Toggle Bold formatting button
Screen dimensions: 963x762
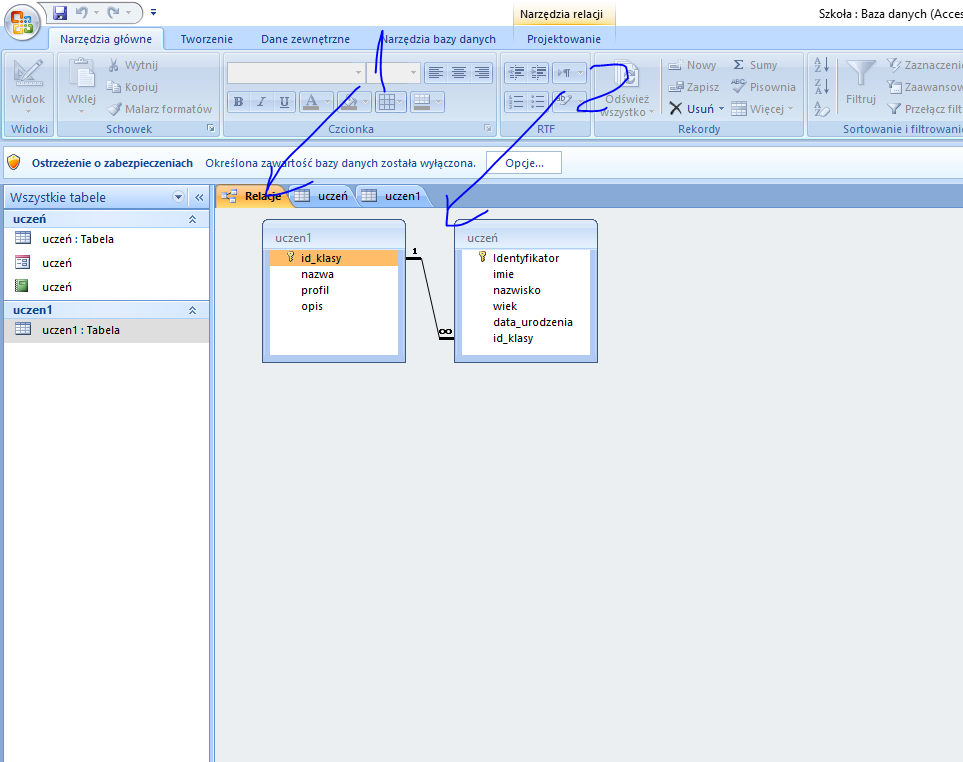point(238,102)
